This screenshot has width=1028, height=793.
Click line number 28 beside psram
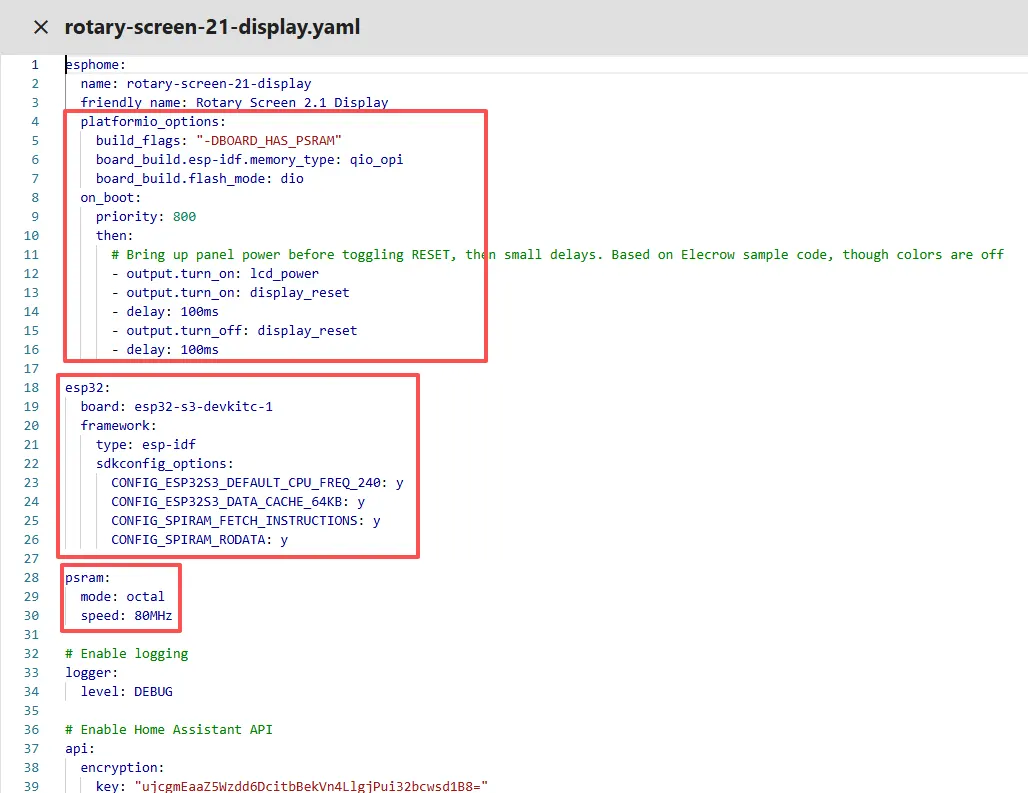[x=35, y=577]
